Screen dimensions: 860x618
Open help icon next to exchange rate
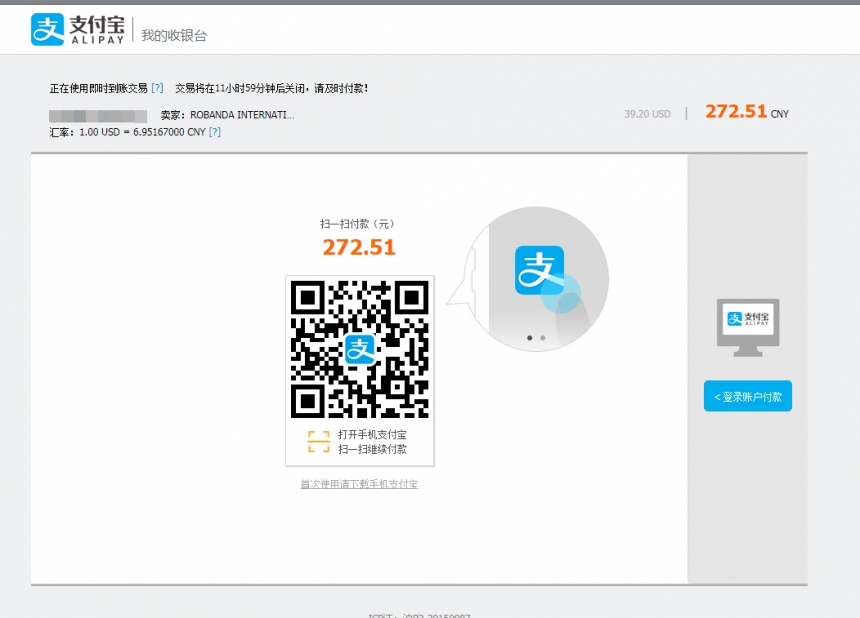point(215,132)
